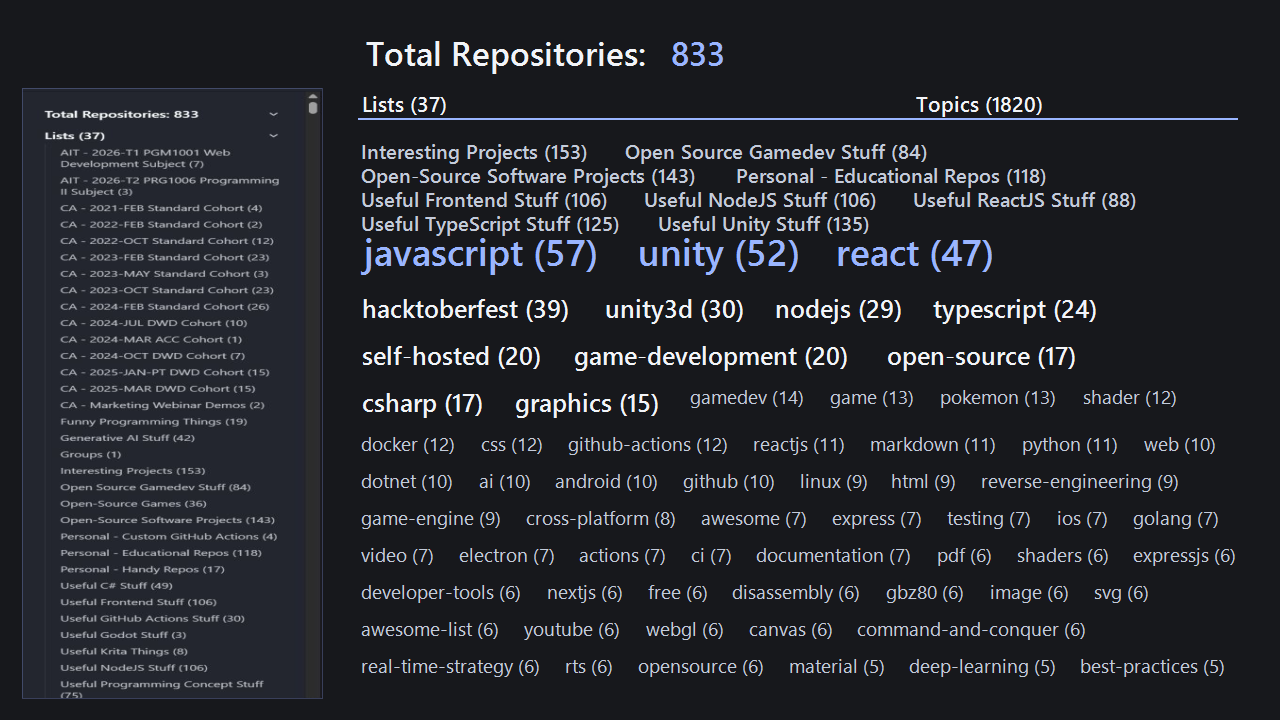Image resolution: width=1280 pixels, height=720 pixels.
Task: Open CA - Marketing Webinar Demos (2) item
Action: pyautogui.click(x=162, y=405)
